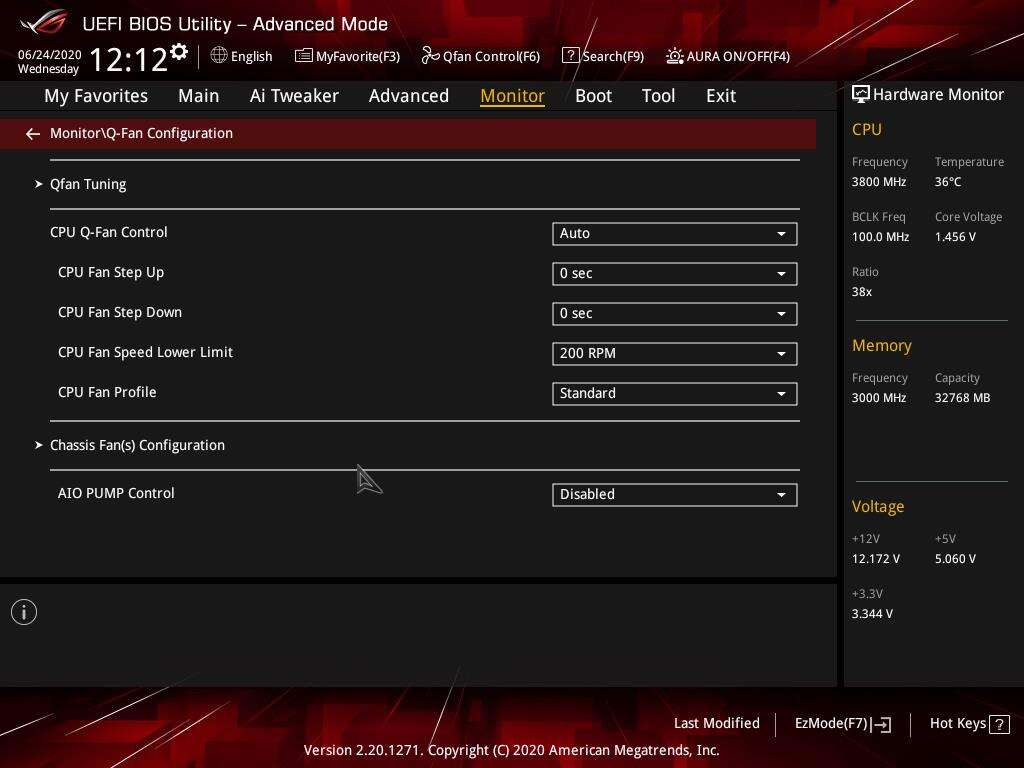Open Qfan Control fan icon
The width and height of the screenshot is (1024, 768).
(430, 56)
